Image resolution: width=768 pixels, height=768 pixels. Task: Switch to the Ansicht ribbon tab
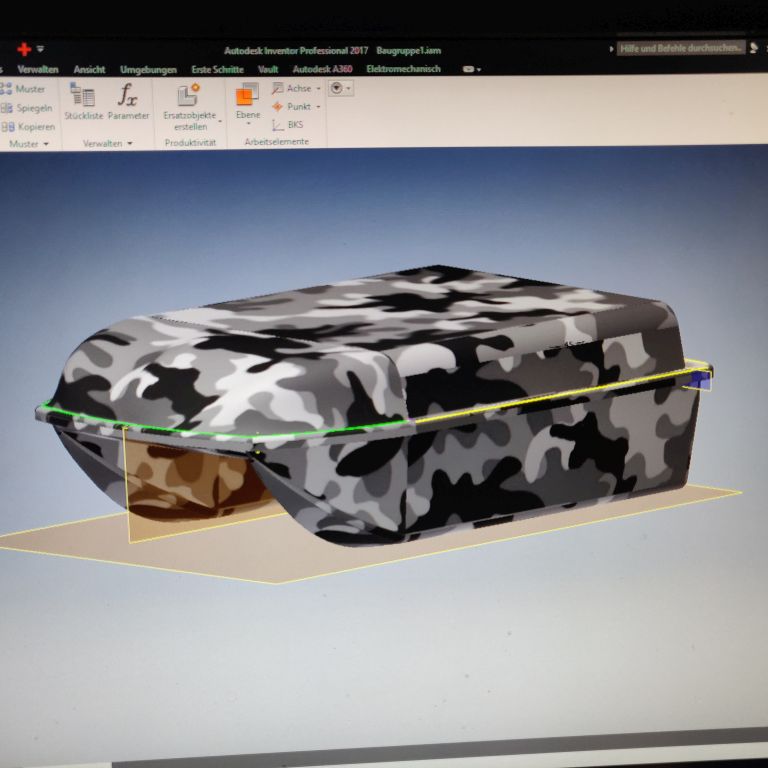[x=89, y=70]
